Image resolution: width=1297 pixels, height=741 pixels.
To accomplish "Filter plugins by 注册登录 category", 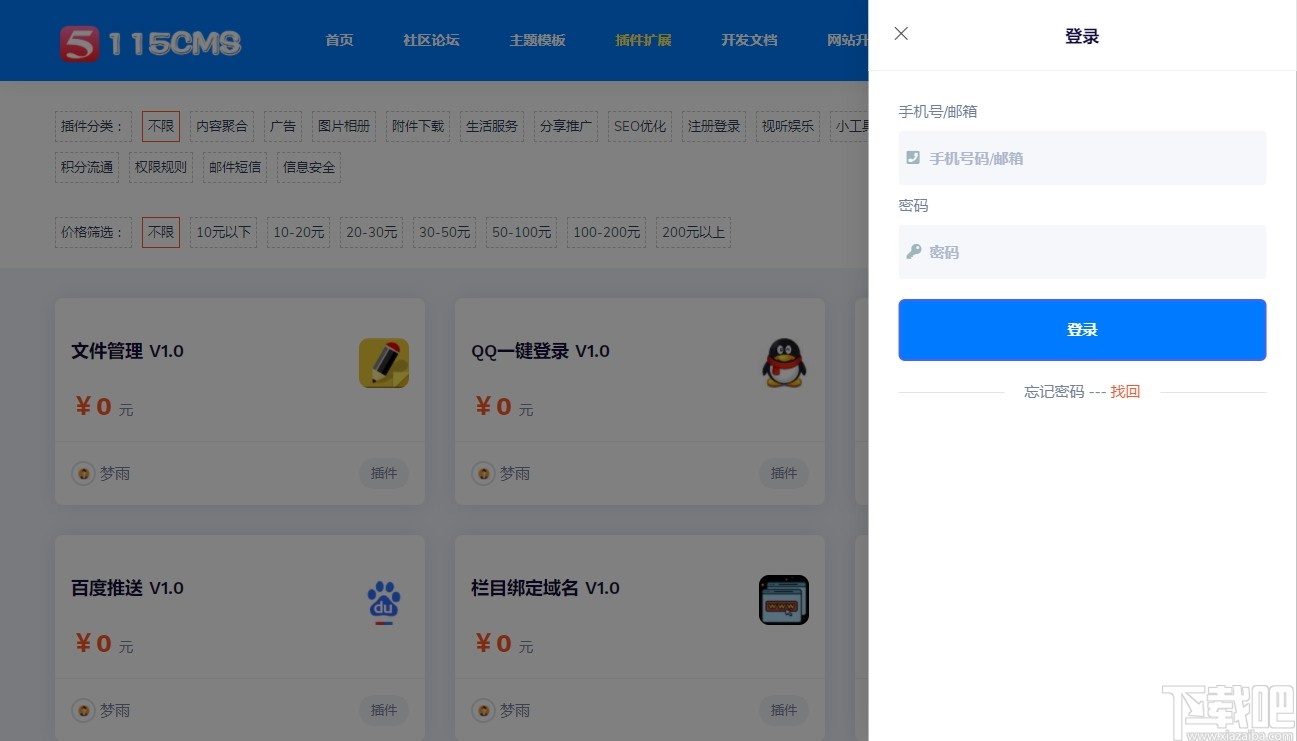I will pos(714,126).
